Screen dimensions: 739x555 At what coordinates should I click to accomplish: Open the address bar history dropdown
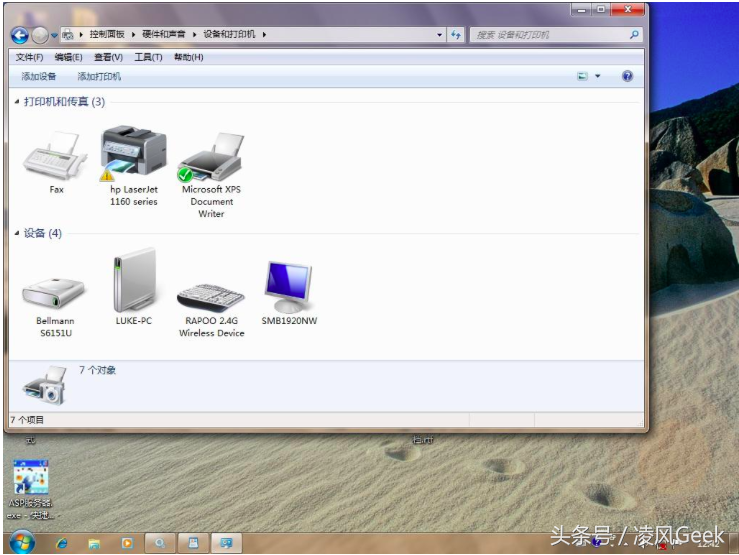[x=440, y=35]
